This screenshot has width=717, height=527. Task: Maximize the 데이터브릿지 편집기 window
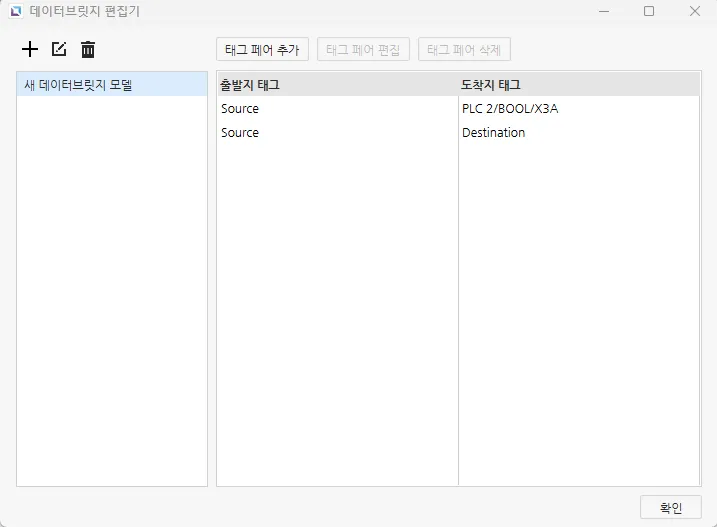pos(649,12)
